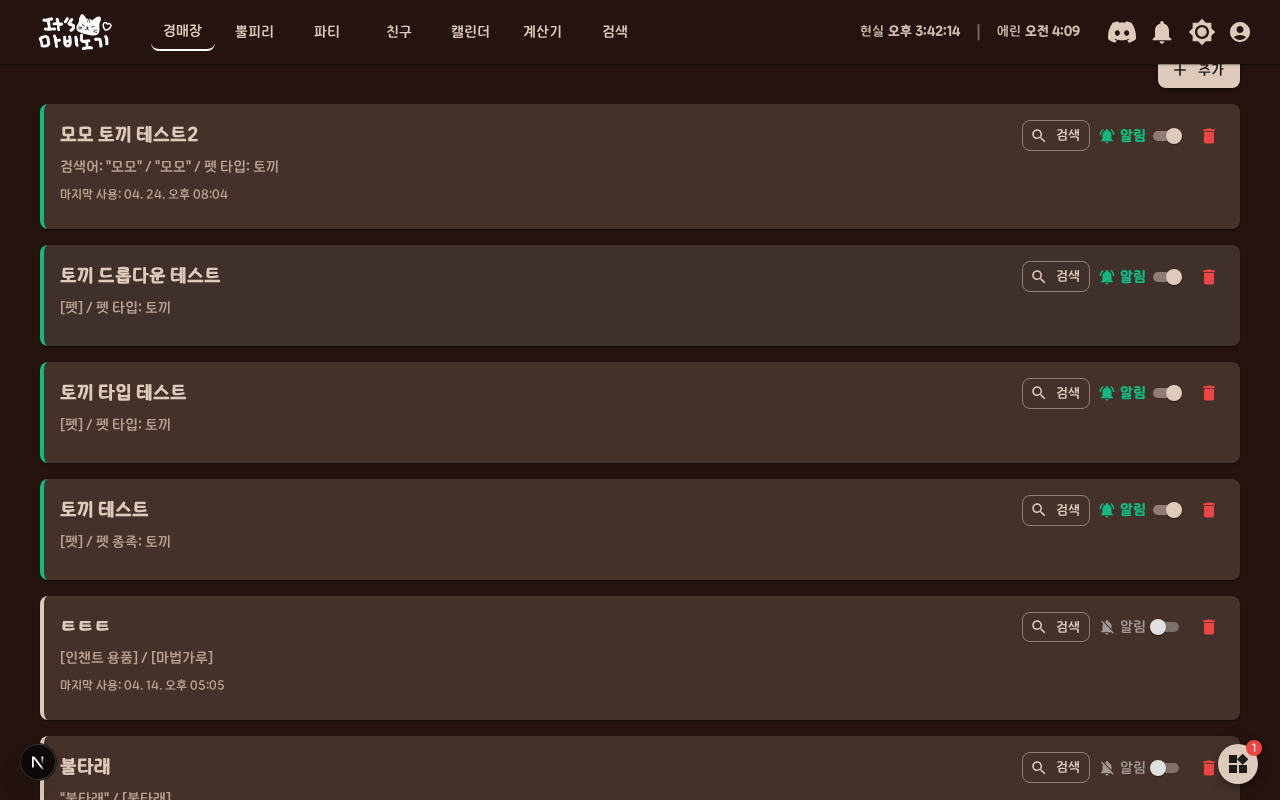
Task: Run 검색 for 불타래
Action: tap(1056, 768)
